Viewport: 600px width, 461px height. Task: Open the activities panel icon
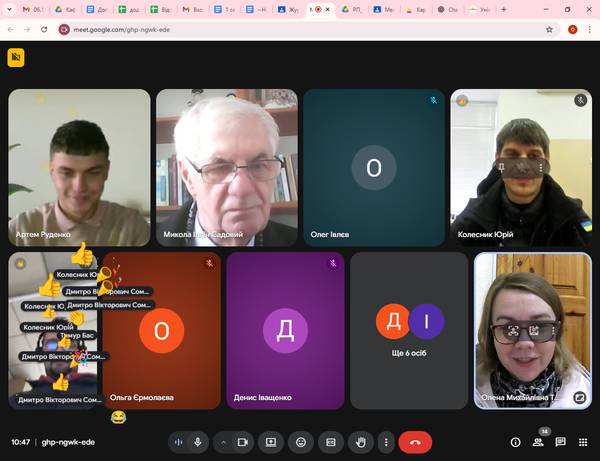[x=582, y=441]
